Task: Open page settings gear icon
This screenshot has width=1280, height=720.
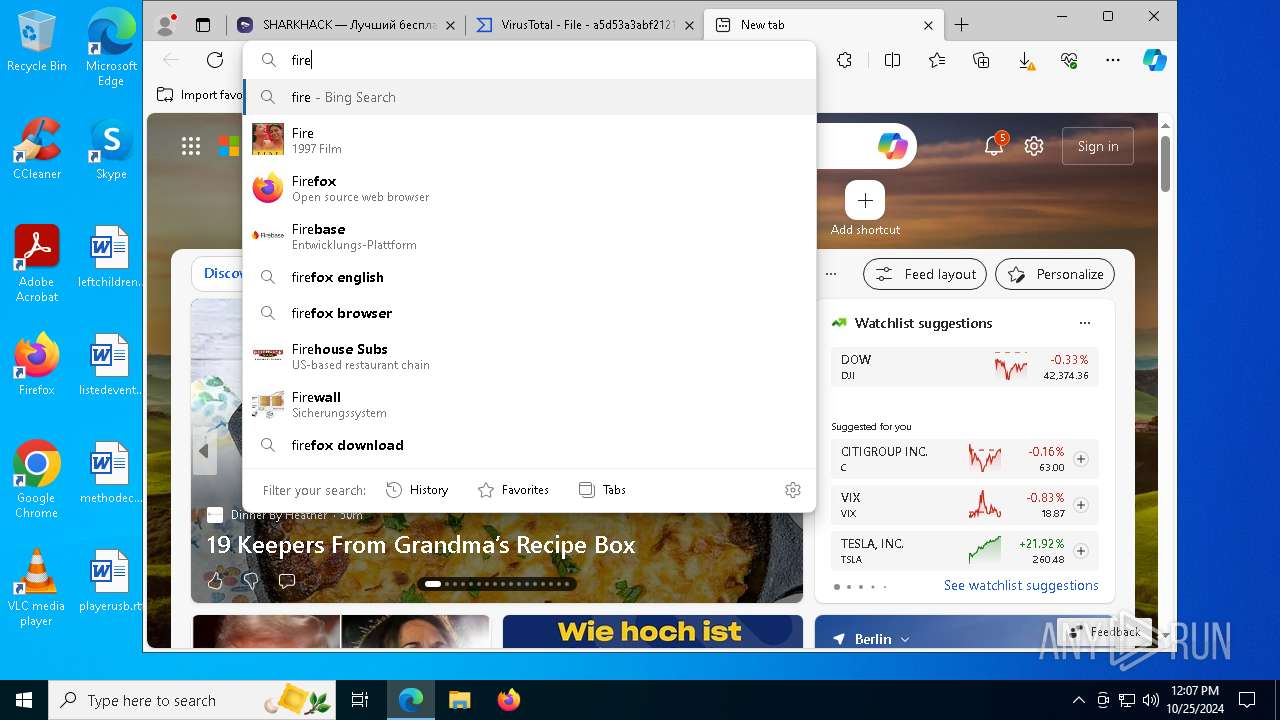Action: pyautogui.click(x=1034, y=146)
